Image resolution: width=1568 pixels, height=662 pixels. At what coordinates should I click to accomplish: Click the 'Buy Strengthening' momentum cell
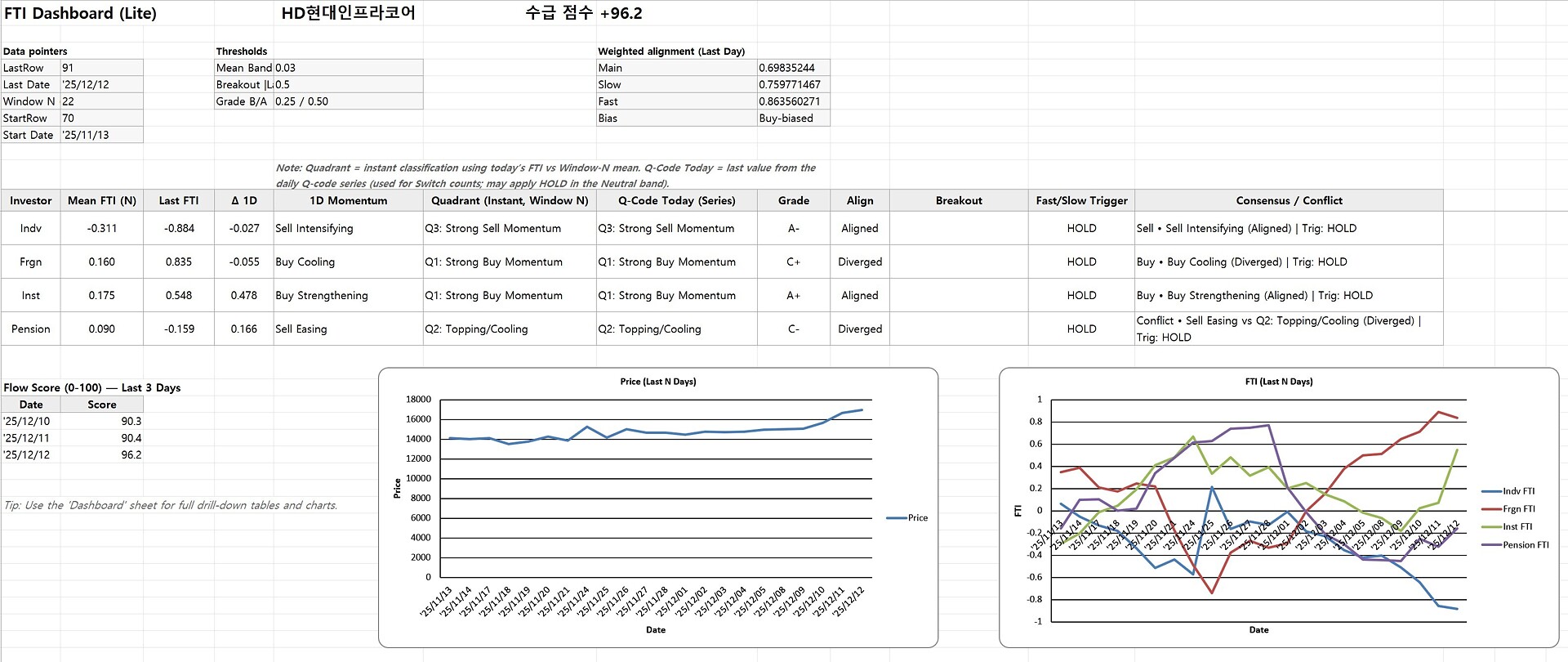[349, 296]
